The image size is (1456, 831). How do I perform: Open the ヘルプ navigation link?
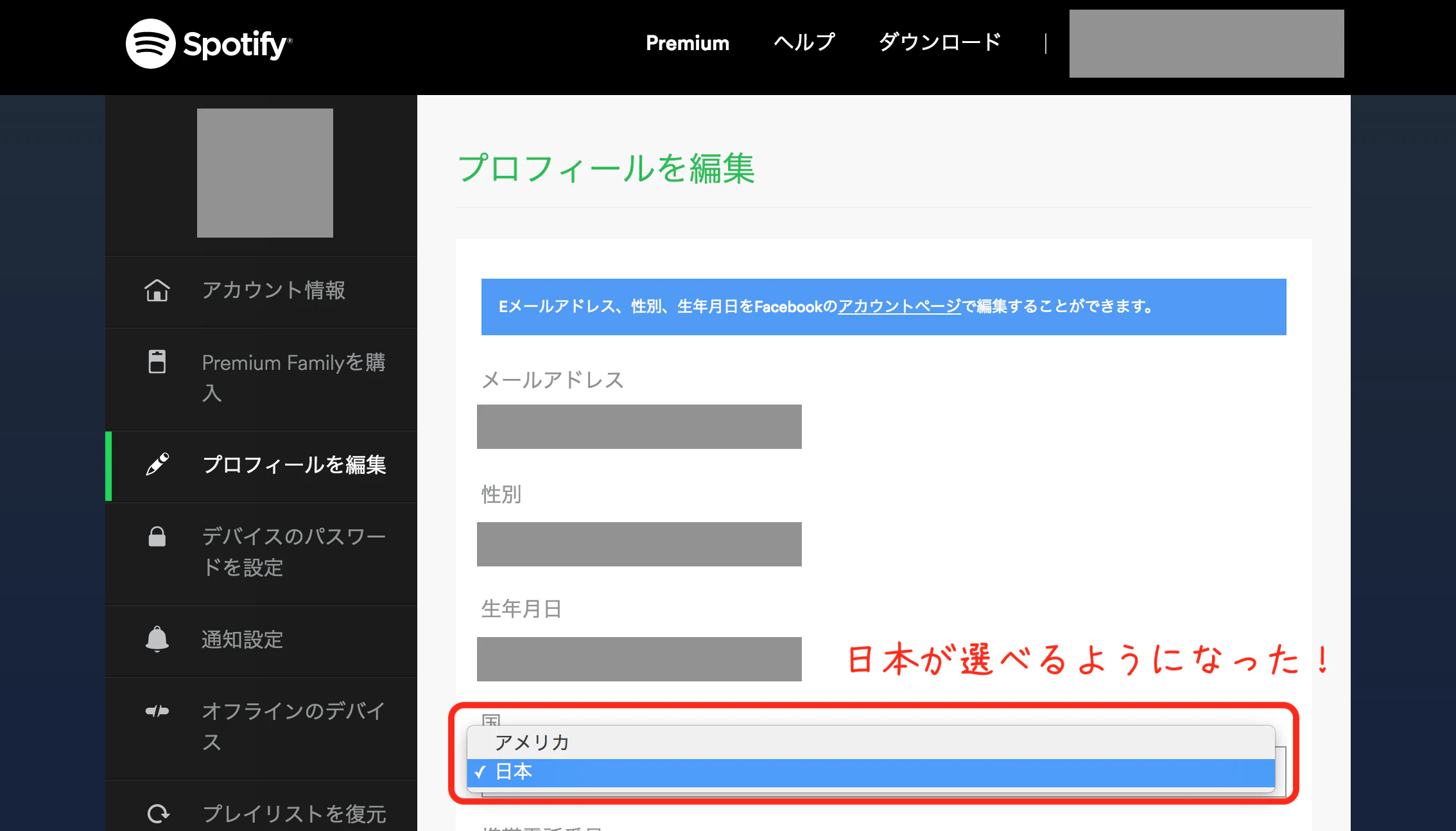coord(804,42)
